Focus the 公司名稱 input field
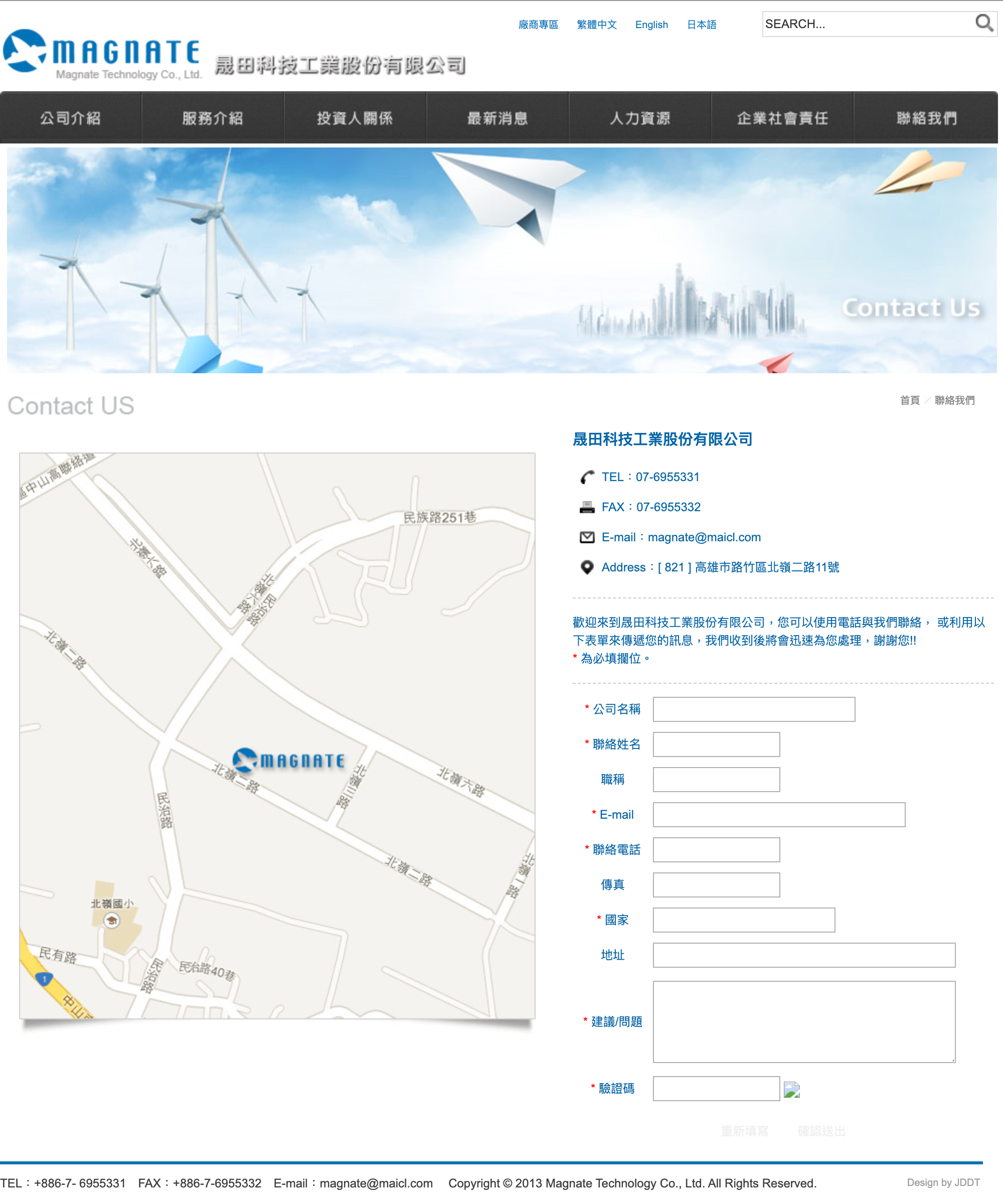This screenshot has height=1204, width=1003. [x=754, y=709]
